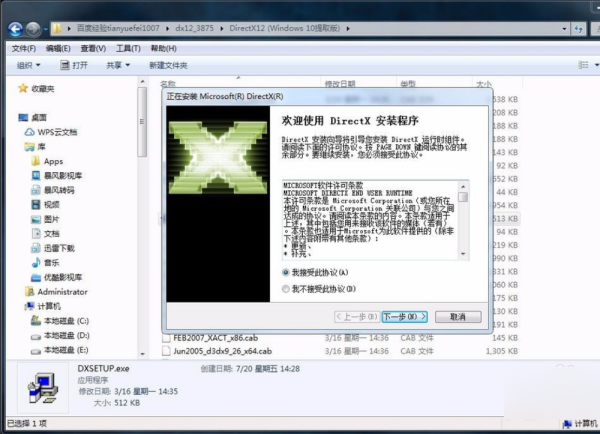600x434 pixels.
Task: Expand arrow after DirectX12 breadcrumb
Action: tap(348, 28)
